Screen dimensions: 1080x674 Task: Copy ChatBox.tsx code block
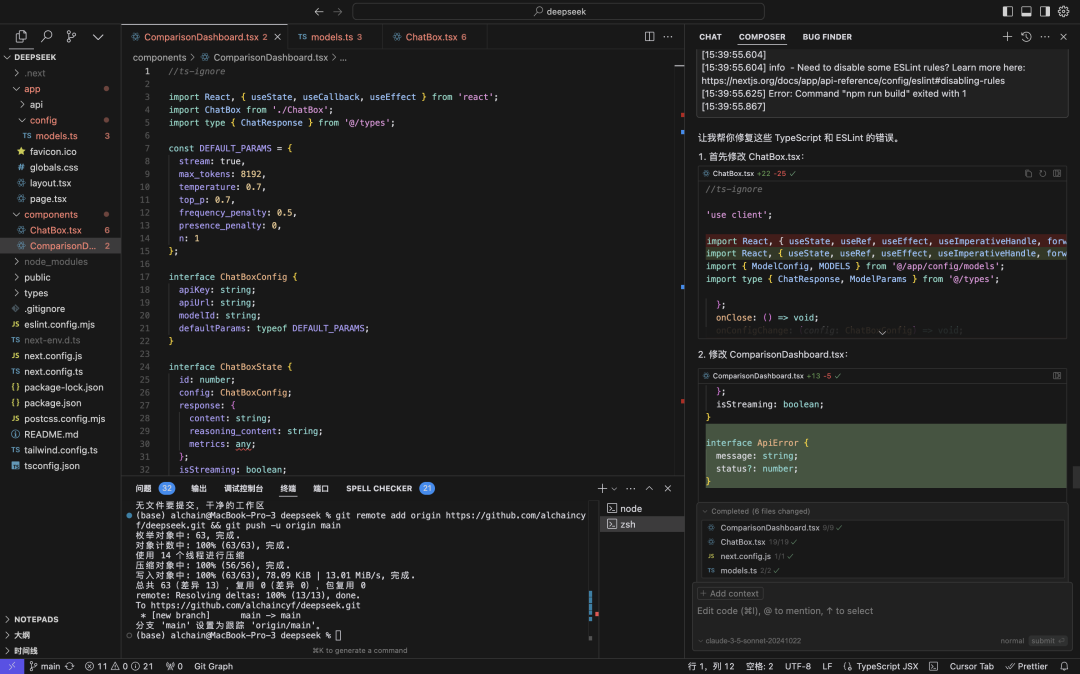tap(1028, 173)
